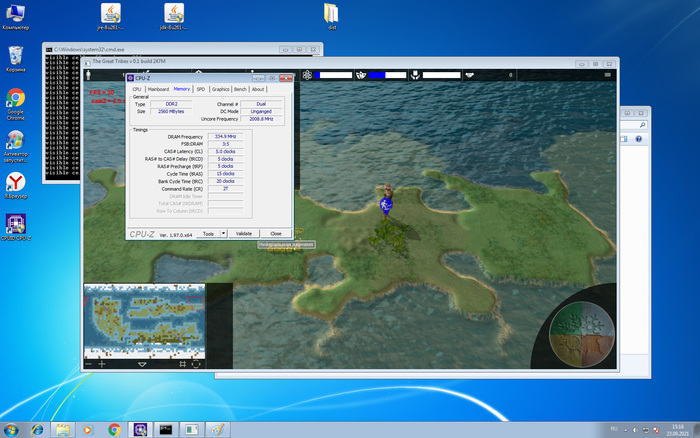
Task: Open Yandex Browser desktop shortcut
Action: tap(16, 183)
